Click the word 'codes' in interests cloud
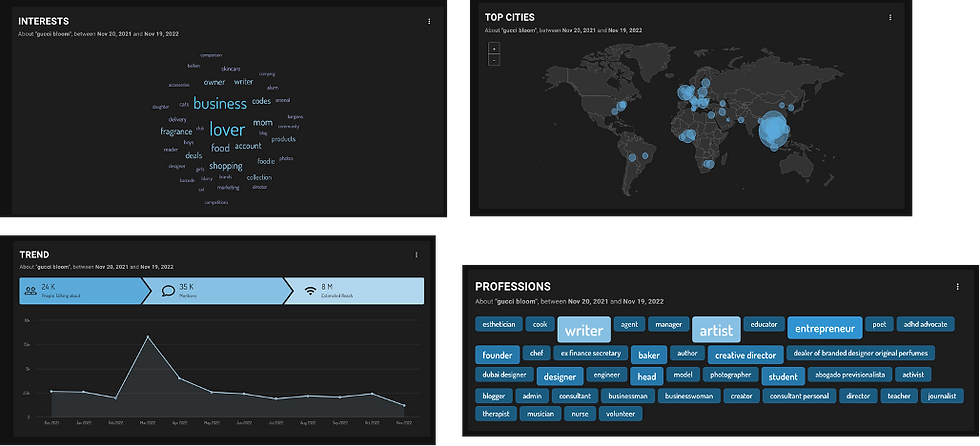This screenshot has height=446, width=980. [261, 101]
